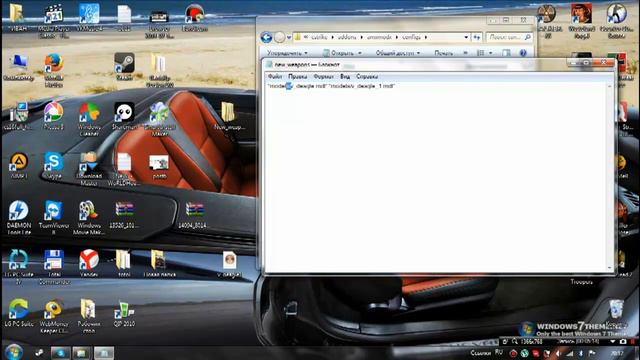Viewport: 640px width, 360px height.
Task: Open Media Player Classic desktop shortcut
Action: tap(53, 20)
